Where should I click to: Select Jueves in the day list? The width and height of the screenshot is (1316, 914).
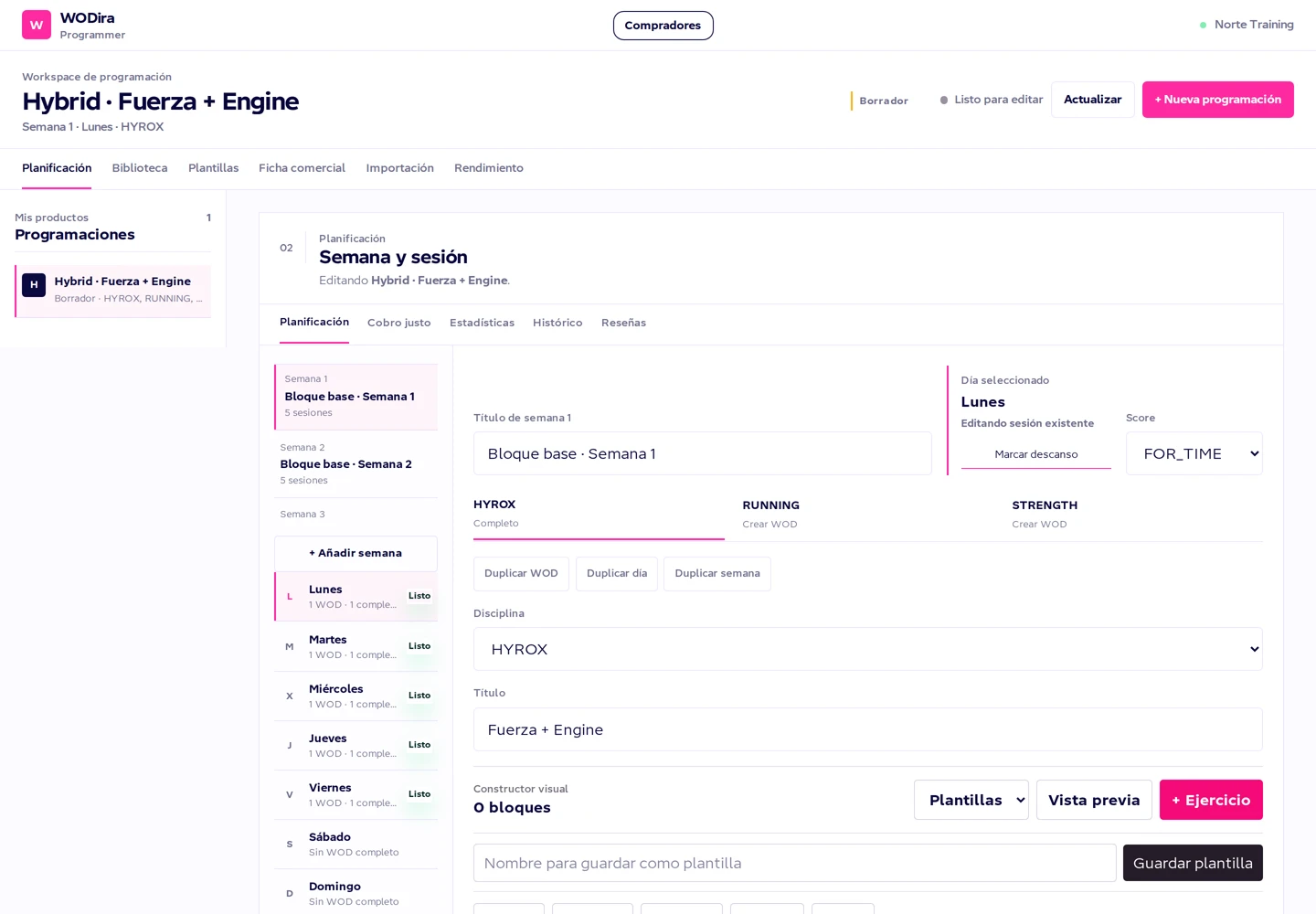click(356, 745)
